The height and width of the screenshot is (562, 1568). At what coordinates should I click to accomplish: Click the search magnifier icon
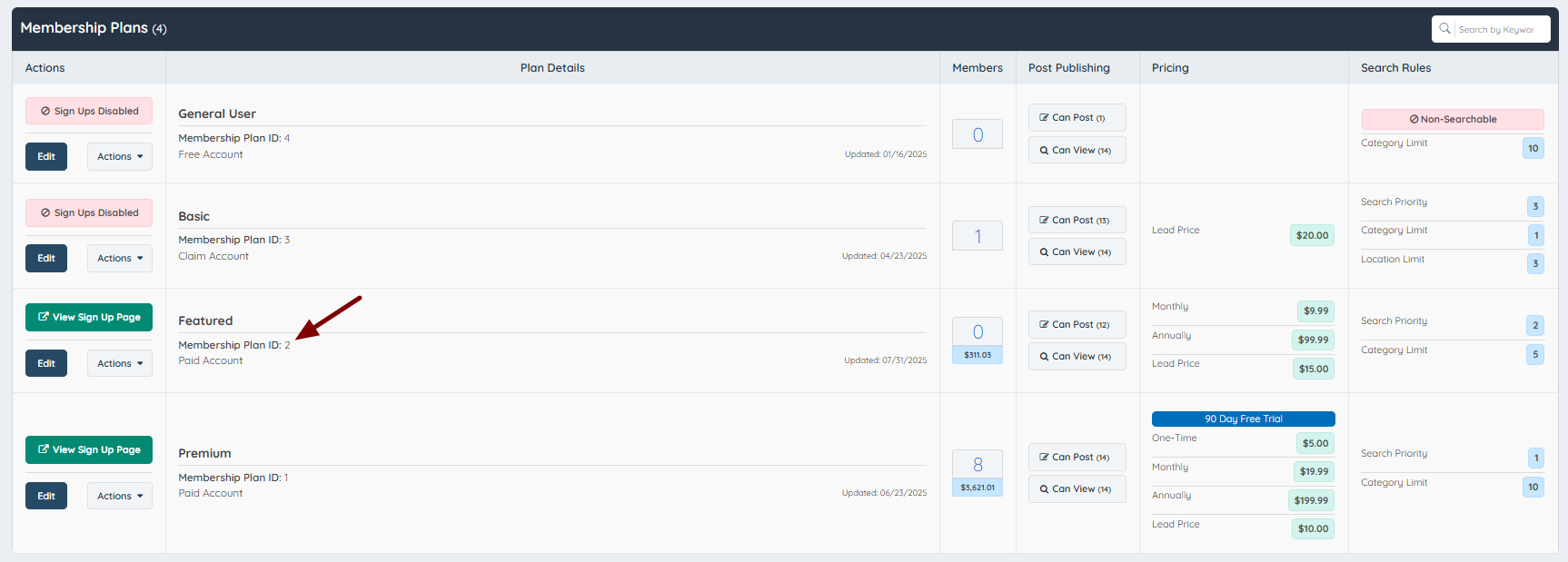click(1444, 29)
